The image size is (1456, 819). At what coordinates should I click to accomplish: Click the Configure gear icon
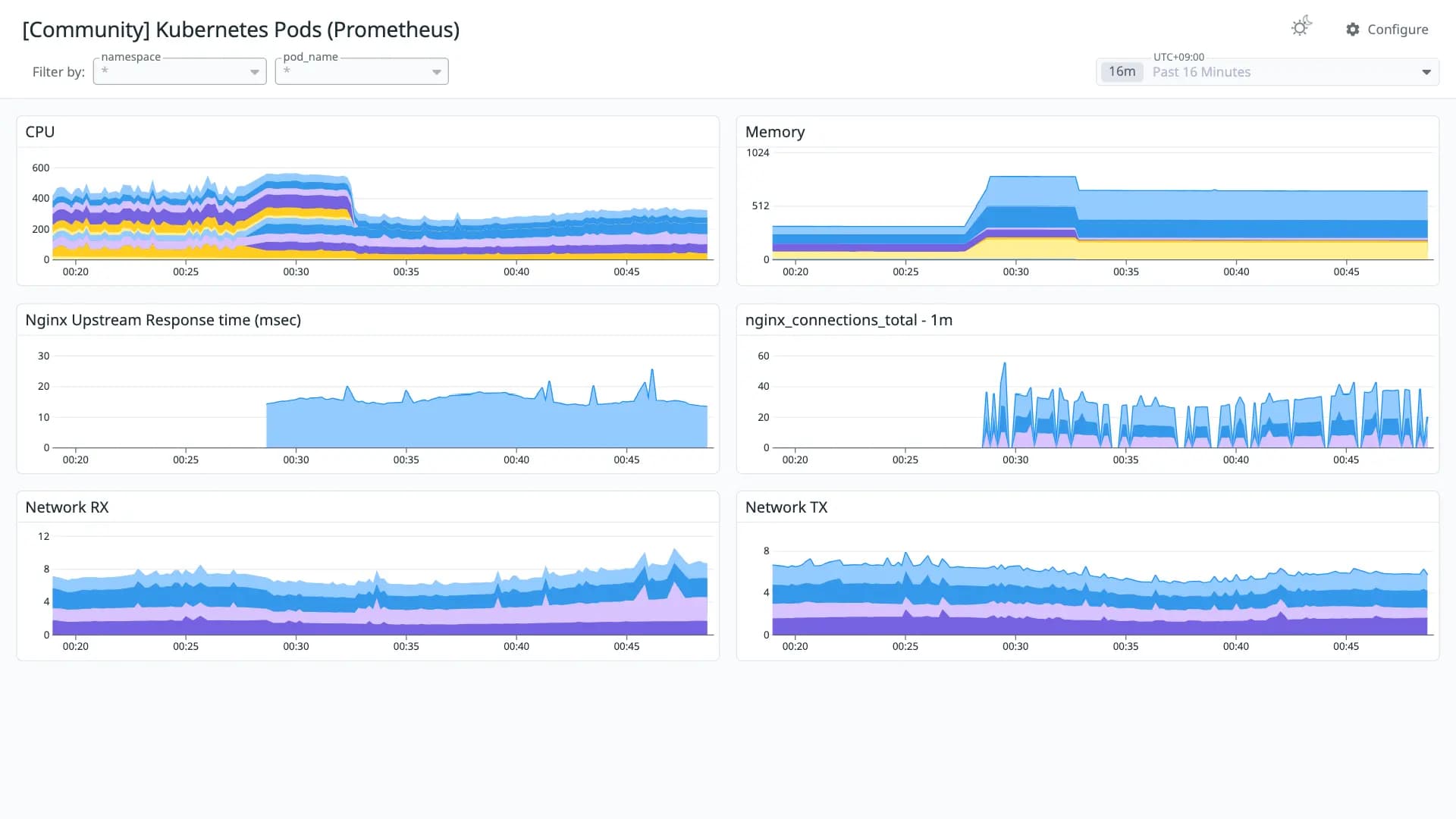click(x=1353, y=30)
